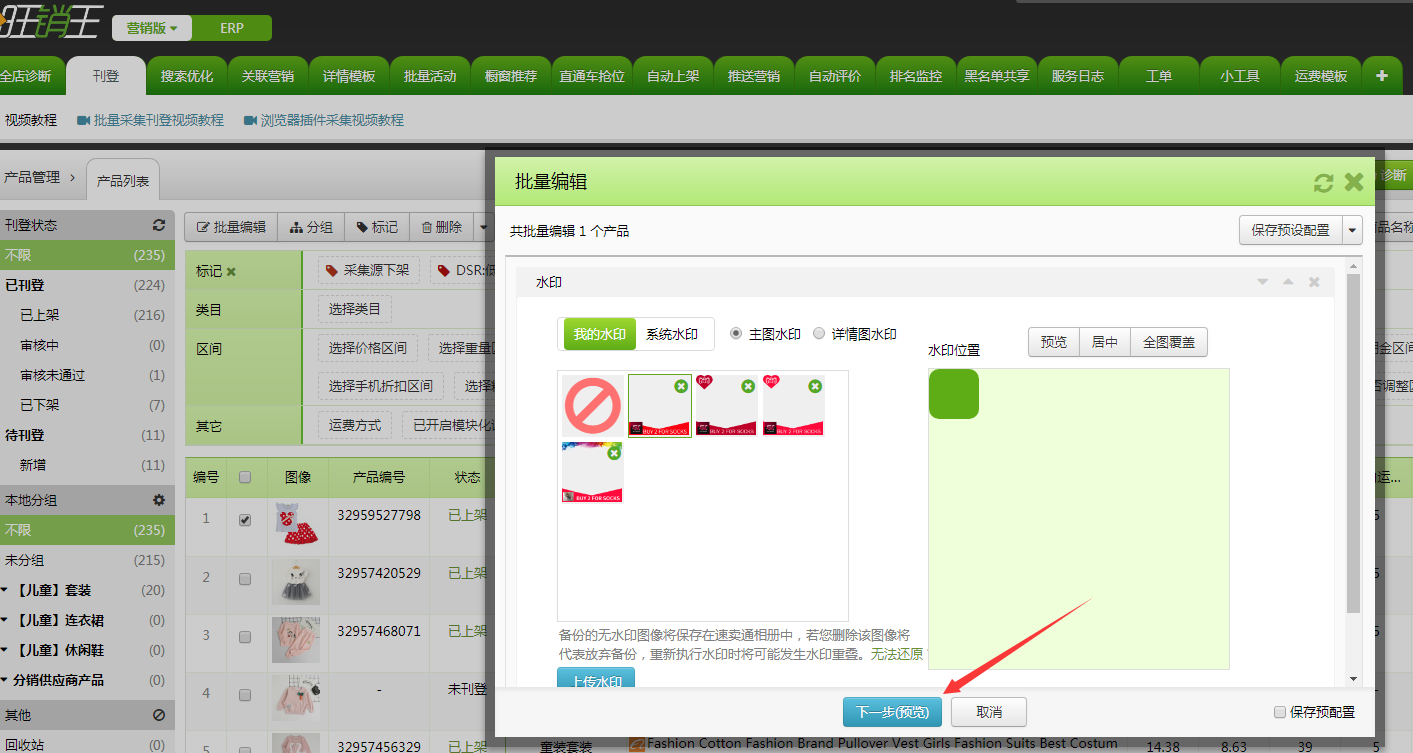1413x753 pixels.
Task: Delete the fourth watermark in the first row
Action: tap(815, 385)
